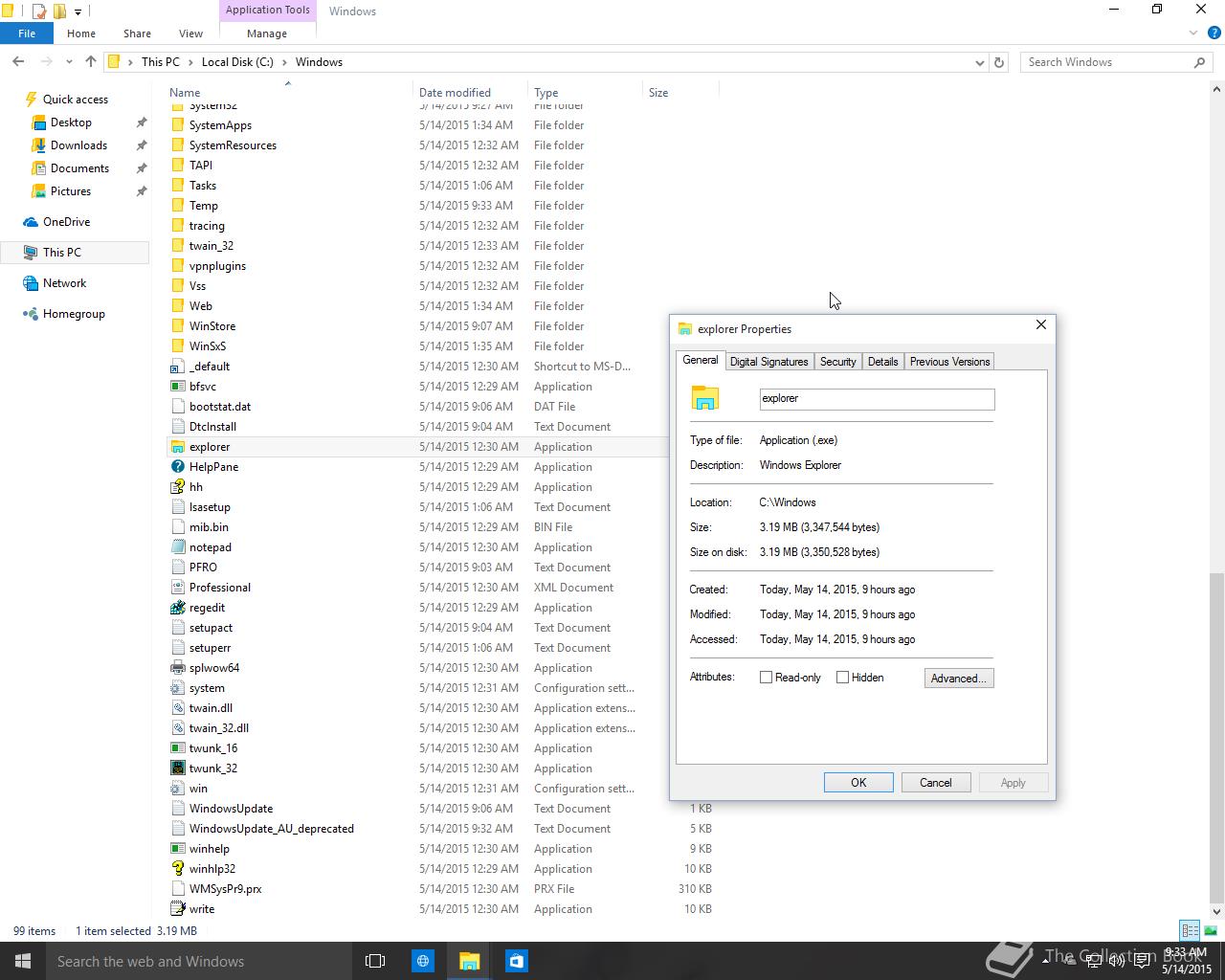Viewport: 1225px width, 980px height.
Task: Click the regedit application icon
Action: [x=177, y=608]
